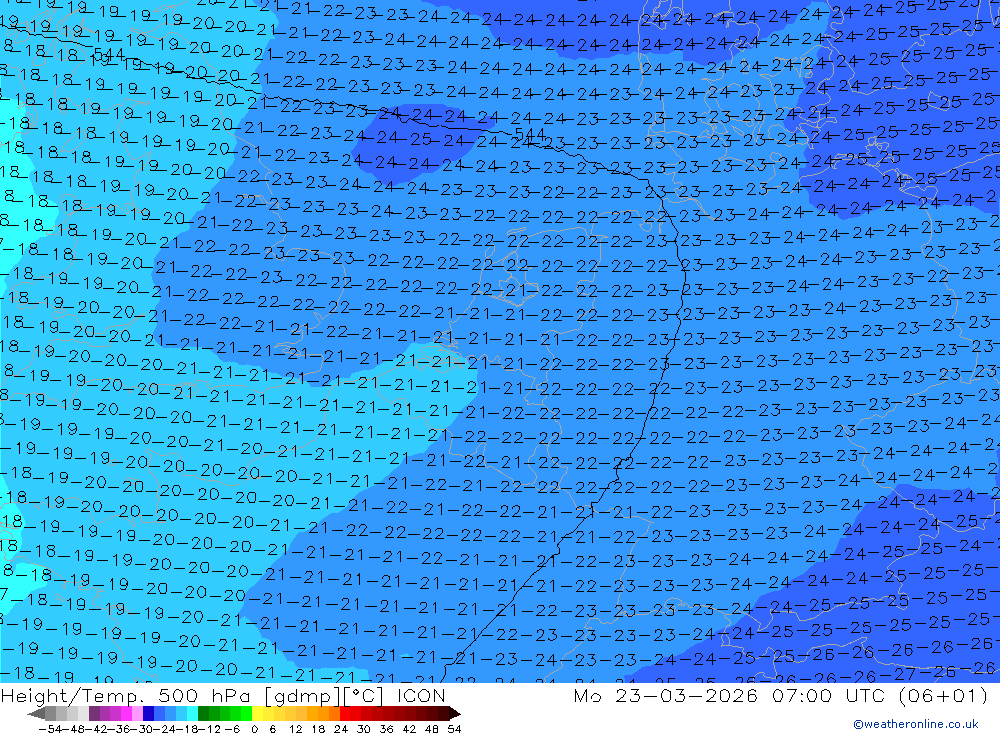
Task: Click the '[gdmp][°C]' units label
Action: click(x=323, y=695)
